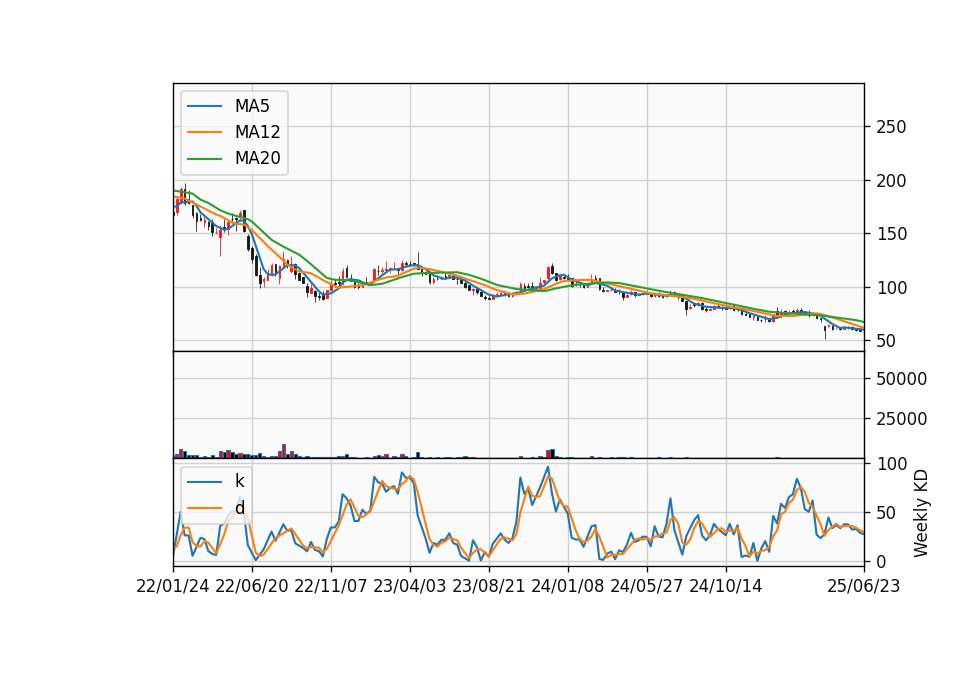The image size is (960, 690).
Task: Click the green MA20 legend line sample
Action: (204, 158)
